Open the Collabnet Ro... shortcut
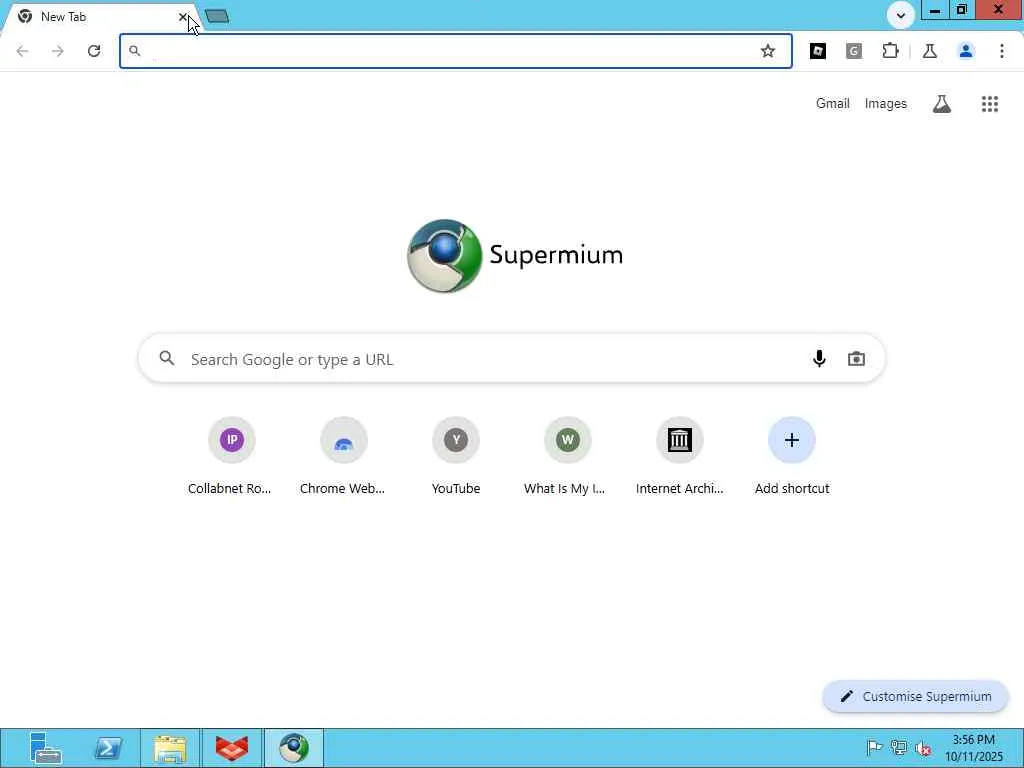1024x768 pixels. (x=230, y=456)
